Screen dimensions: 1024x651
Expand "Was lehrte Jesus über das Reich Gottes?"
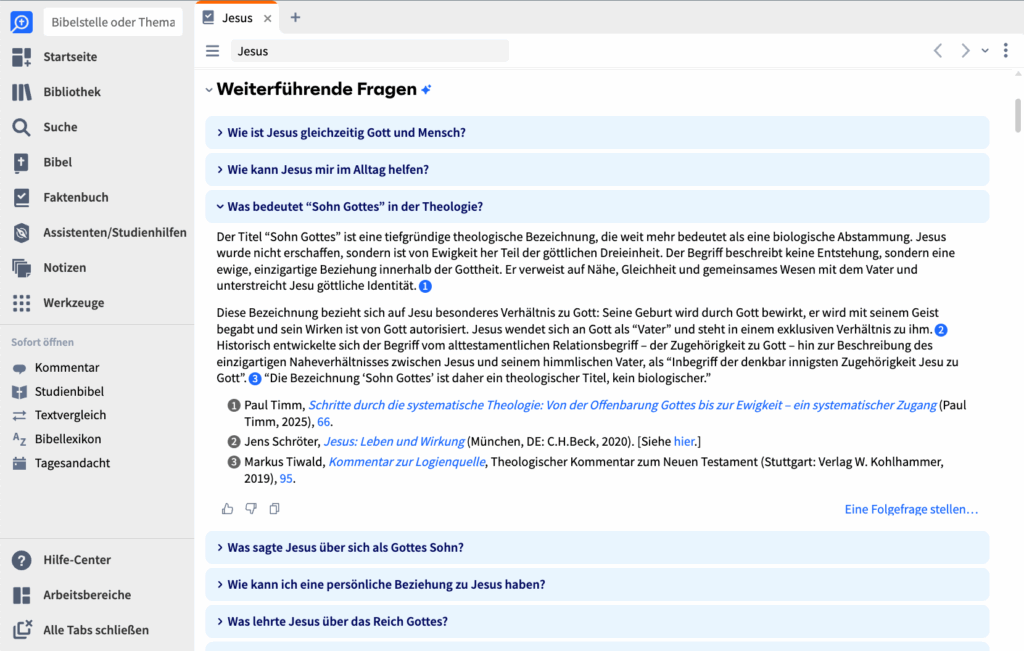(x=337, y=621)
